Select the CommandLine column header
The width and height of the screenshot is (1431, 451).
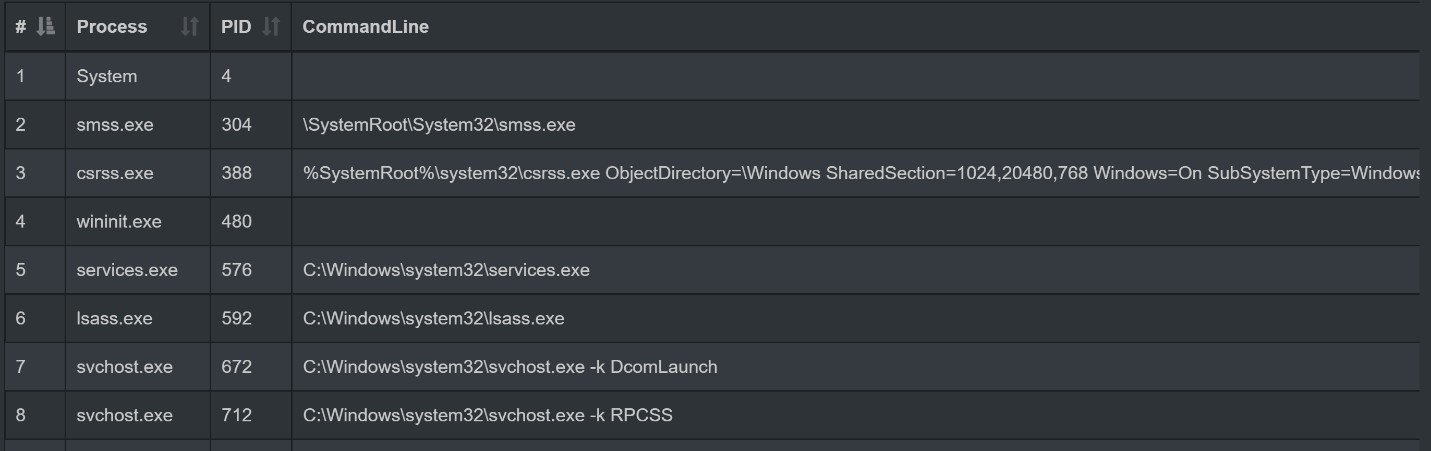[x=365, y=27]
